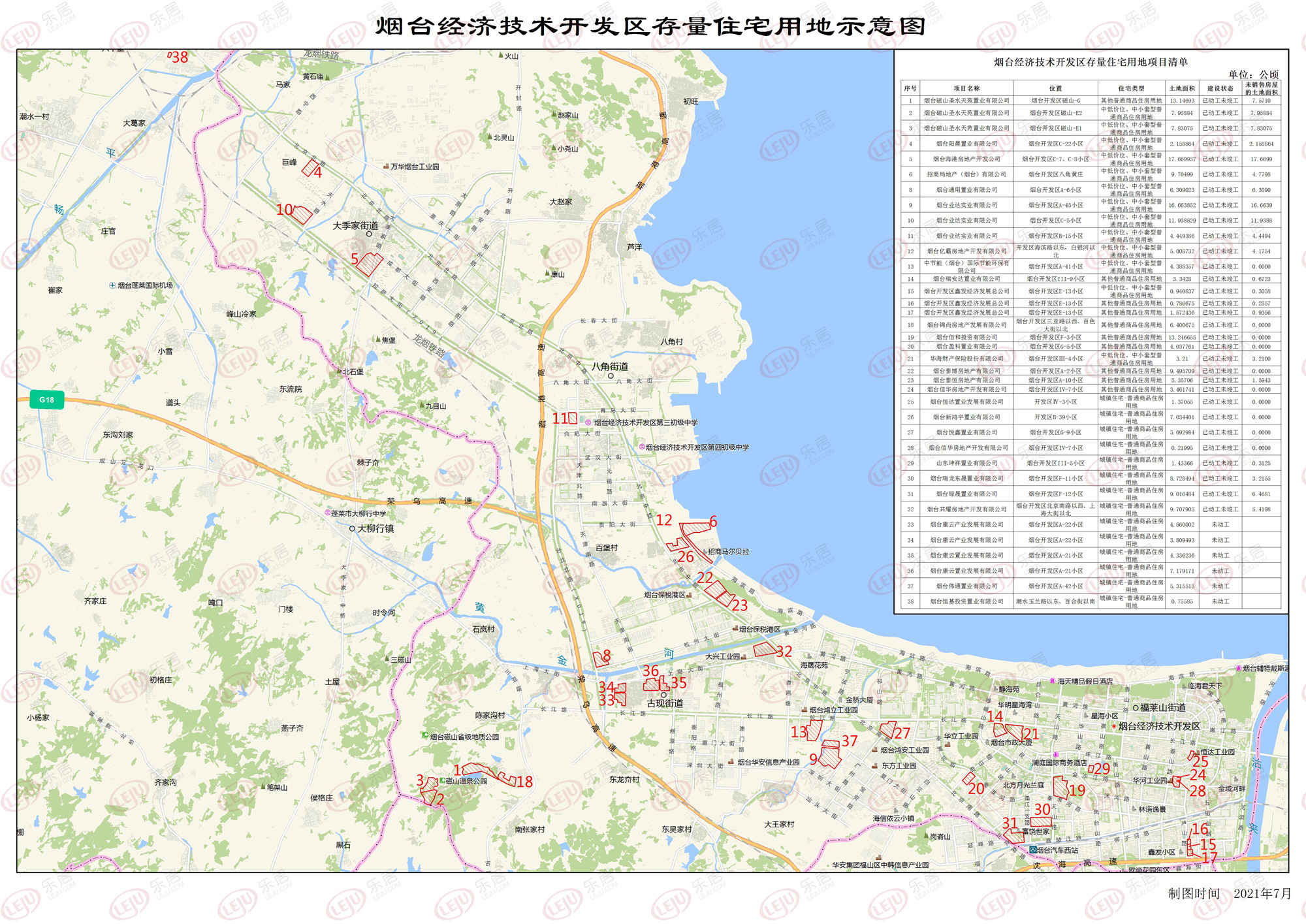Click the 烟台华安信息产业园 label
The width and height of the screenshot is (1306, 924).
(769, 762)
